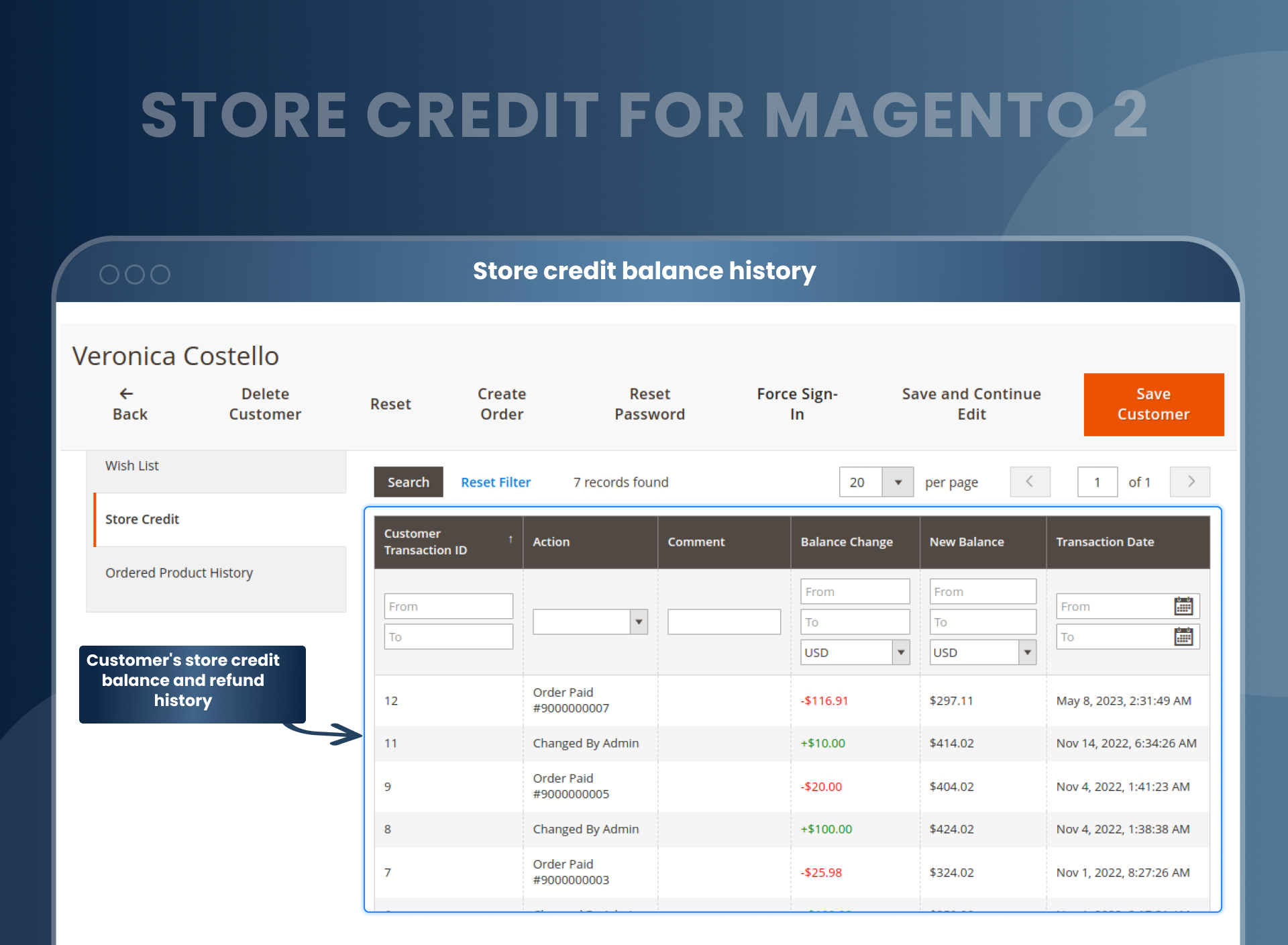Click Delete Customer button
Screen dimensions: 1288x945
tap(265, 404)
